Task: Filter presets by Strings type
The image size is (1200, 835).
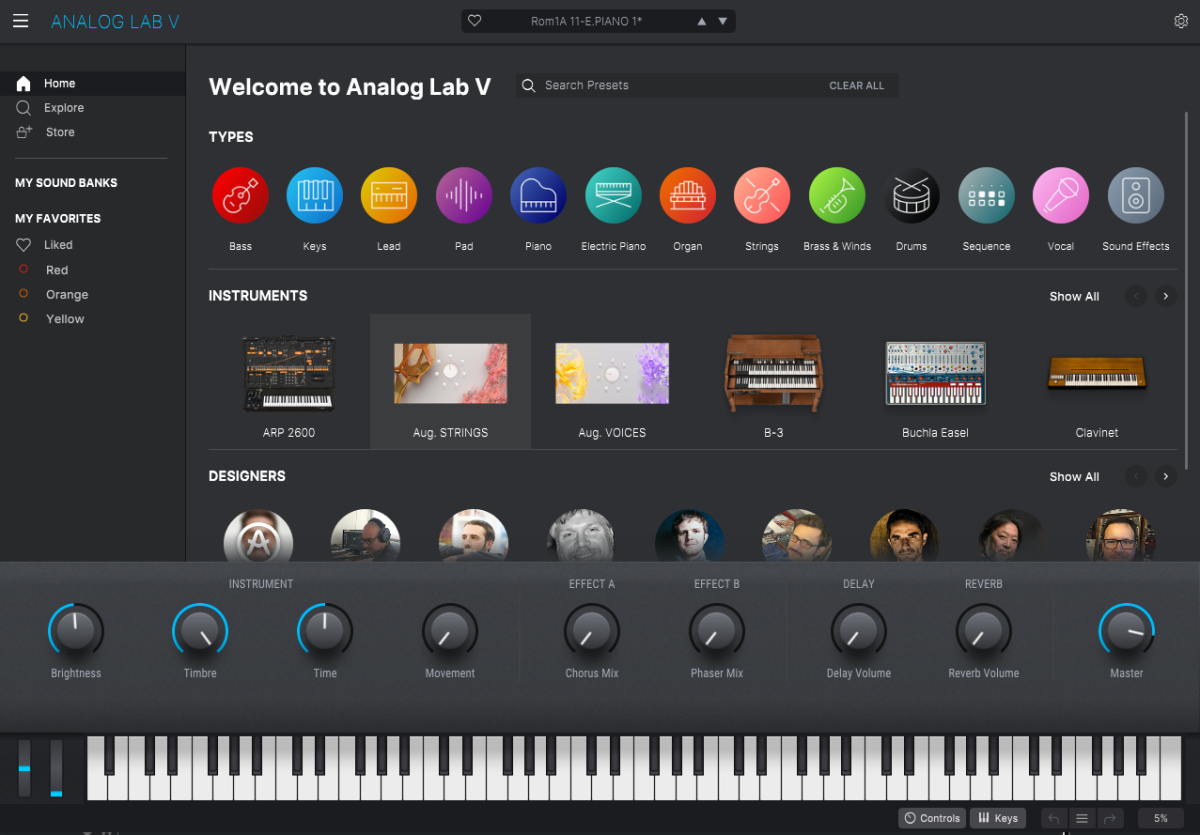Action: (x=762, y=195)
